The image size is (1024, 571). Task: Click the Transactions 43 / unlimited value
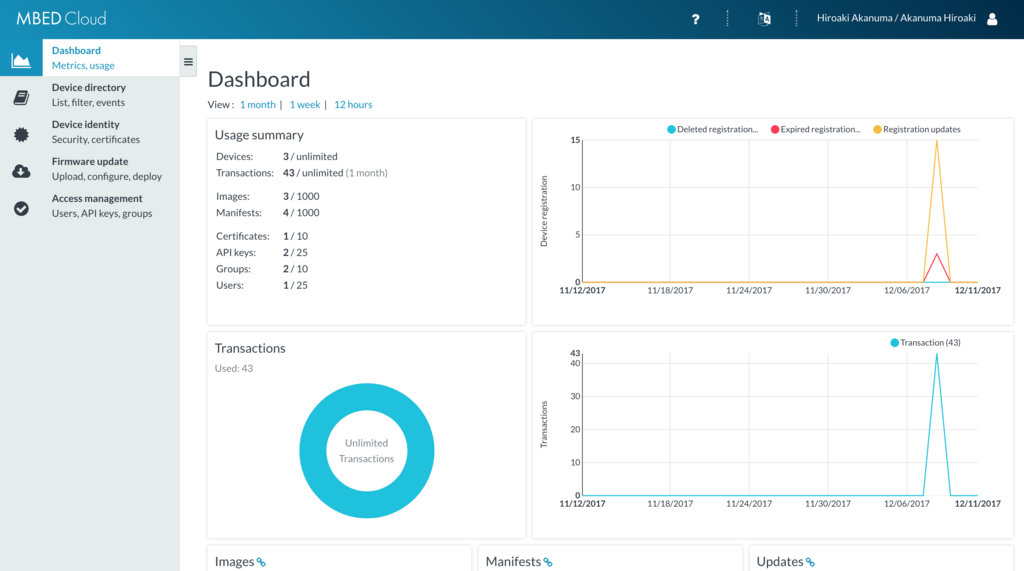tap(335, 173)
